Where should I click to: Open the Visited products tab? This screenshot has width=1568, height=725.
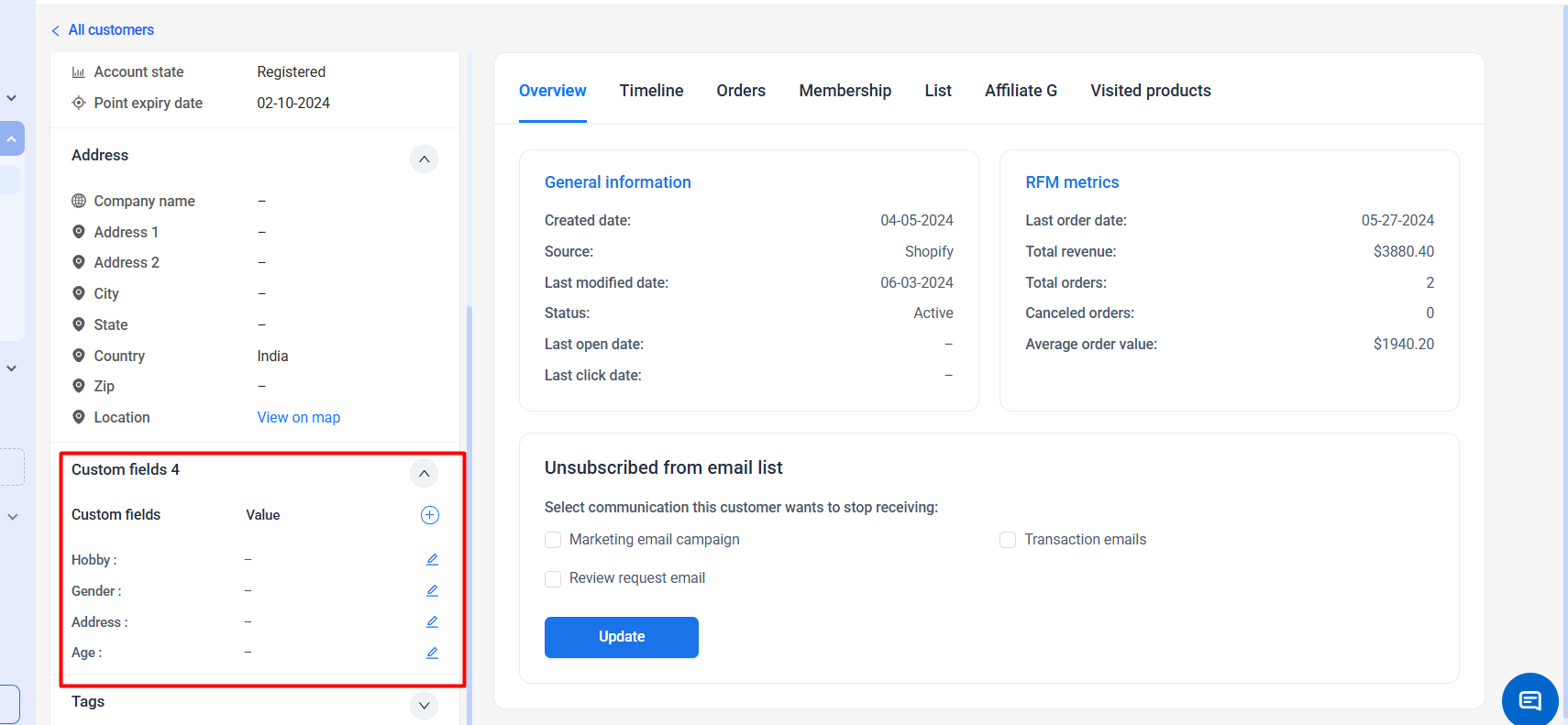[1150, 91]
